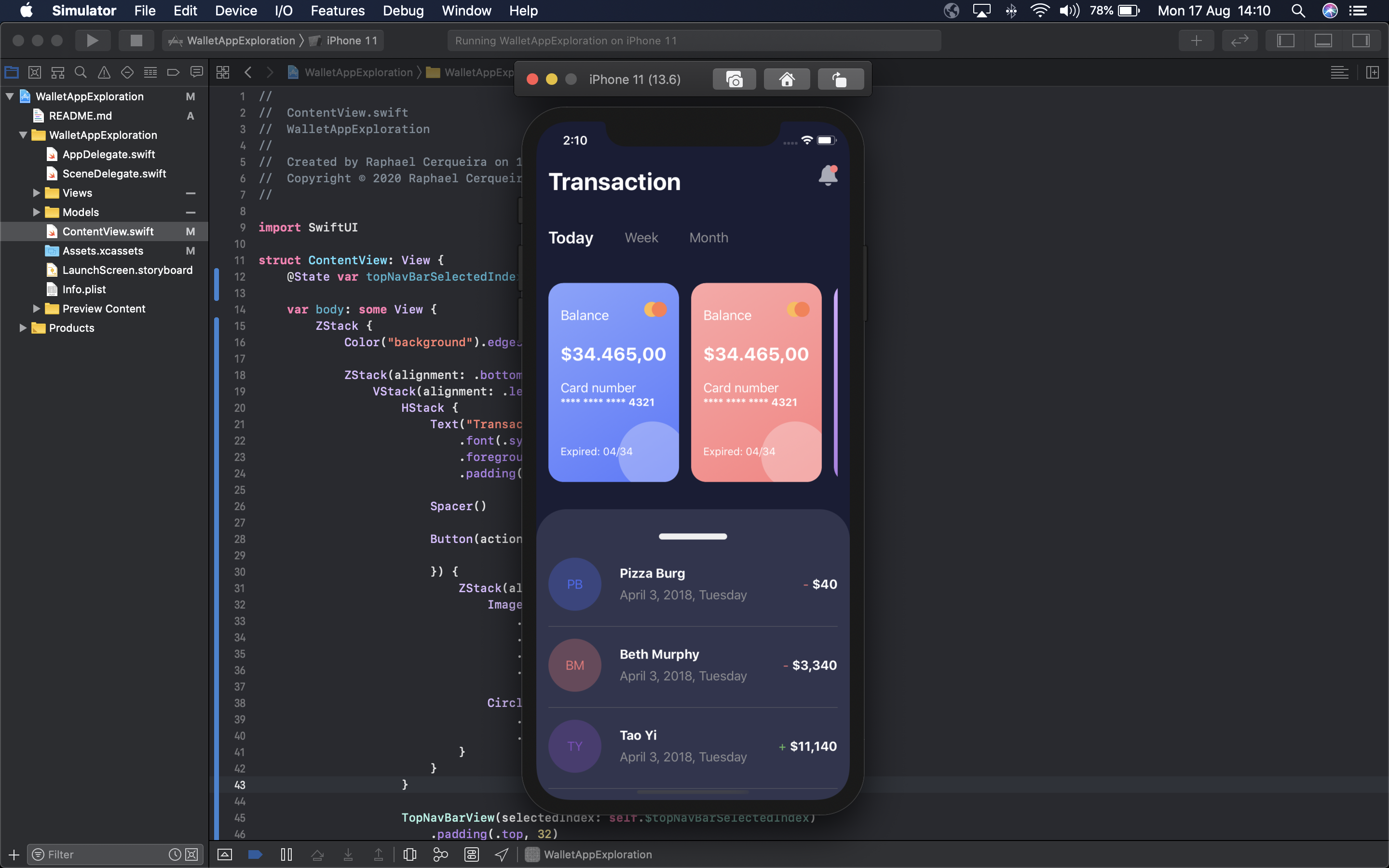The image size is (1389, 868).
Task: Toggle the bottom debug area visibility
Action: (x=1323, y=40)
